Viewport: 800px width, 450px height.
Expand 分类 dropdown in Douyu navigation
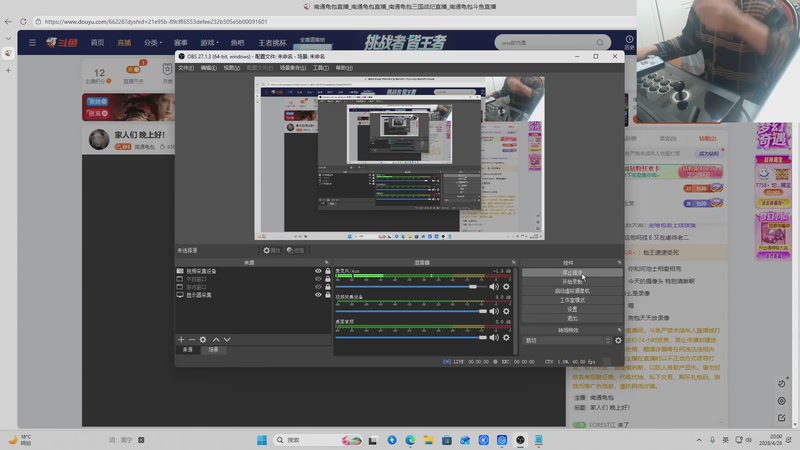click(153, 42)
